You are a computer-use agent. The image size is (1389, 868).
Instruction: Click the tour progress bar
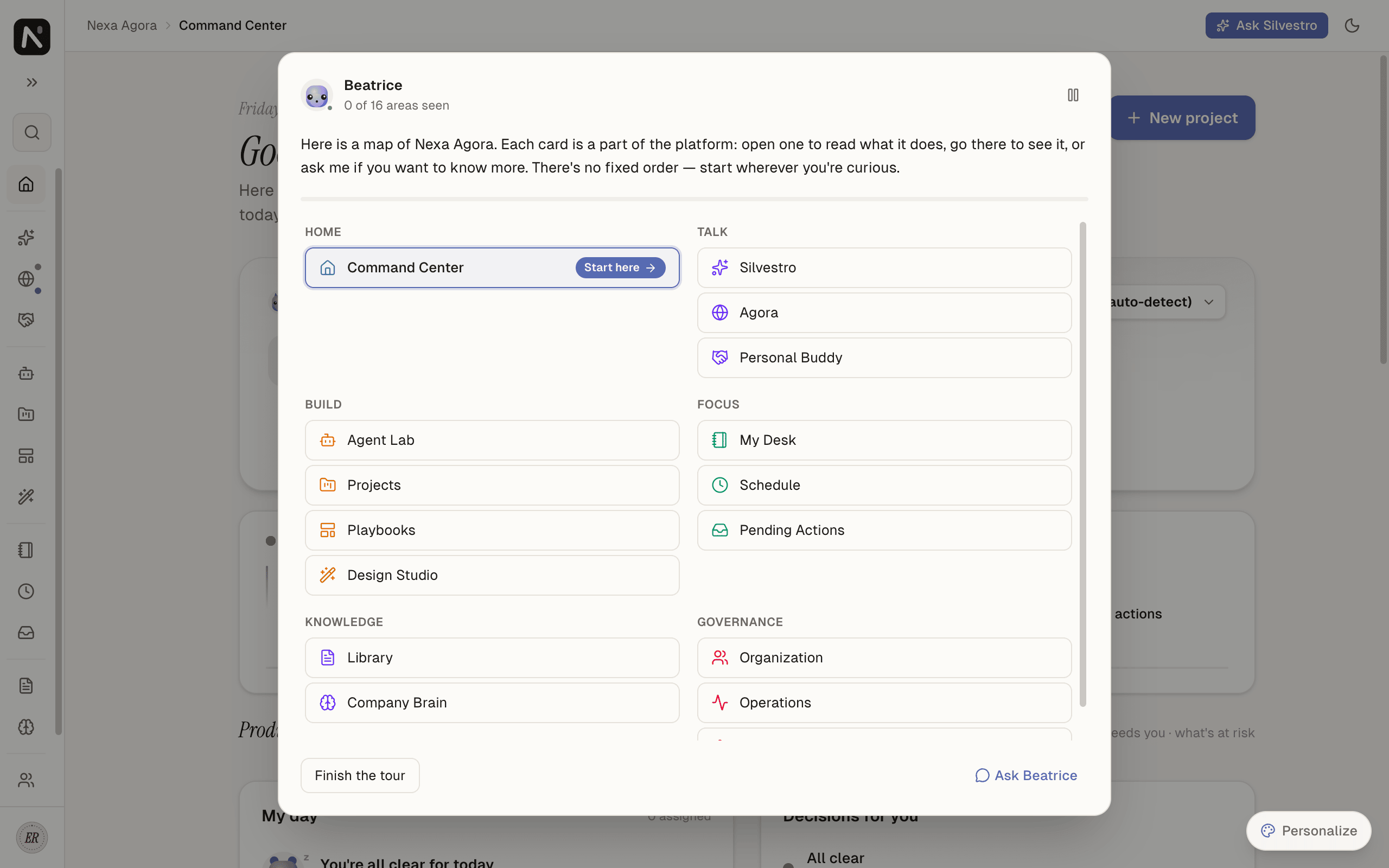pyautogui.click(x=694, y=199)
